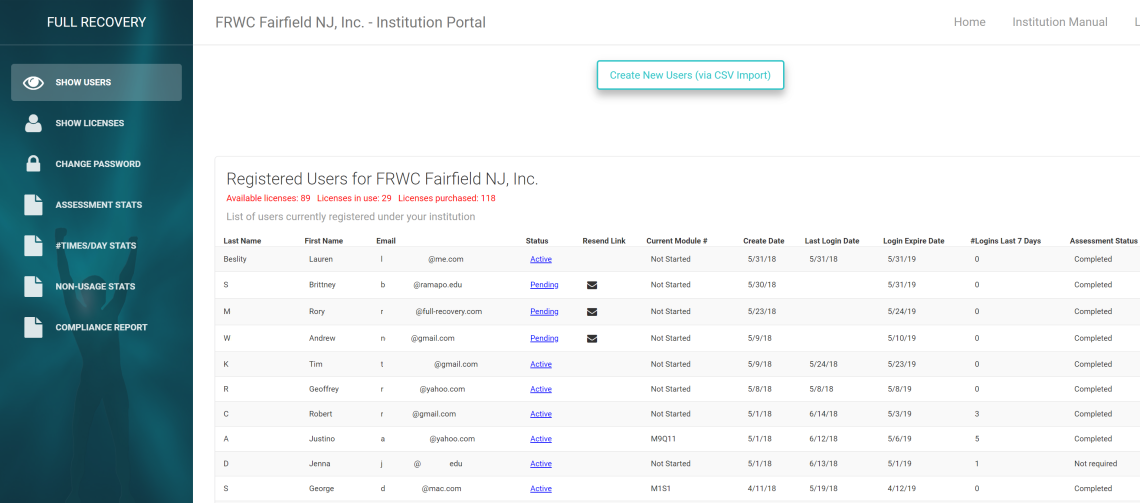Click Active status for George
1140x503 pixels.
point(541,488)
